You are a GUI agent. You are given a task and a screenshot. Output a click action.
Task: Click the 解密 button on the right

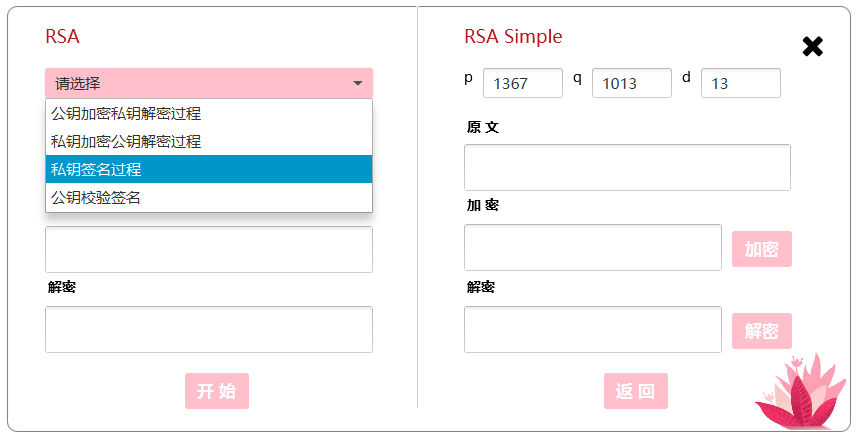[761, 331]
